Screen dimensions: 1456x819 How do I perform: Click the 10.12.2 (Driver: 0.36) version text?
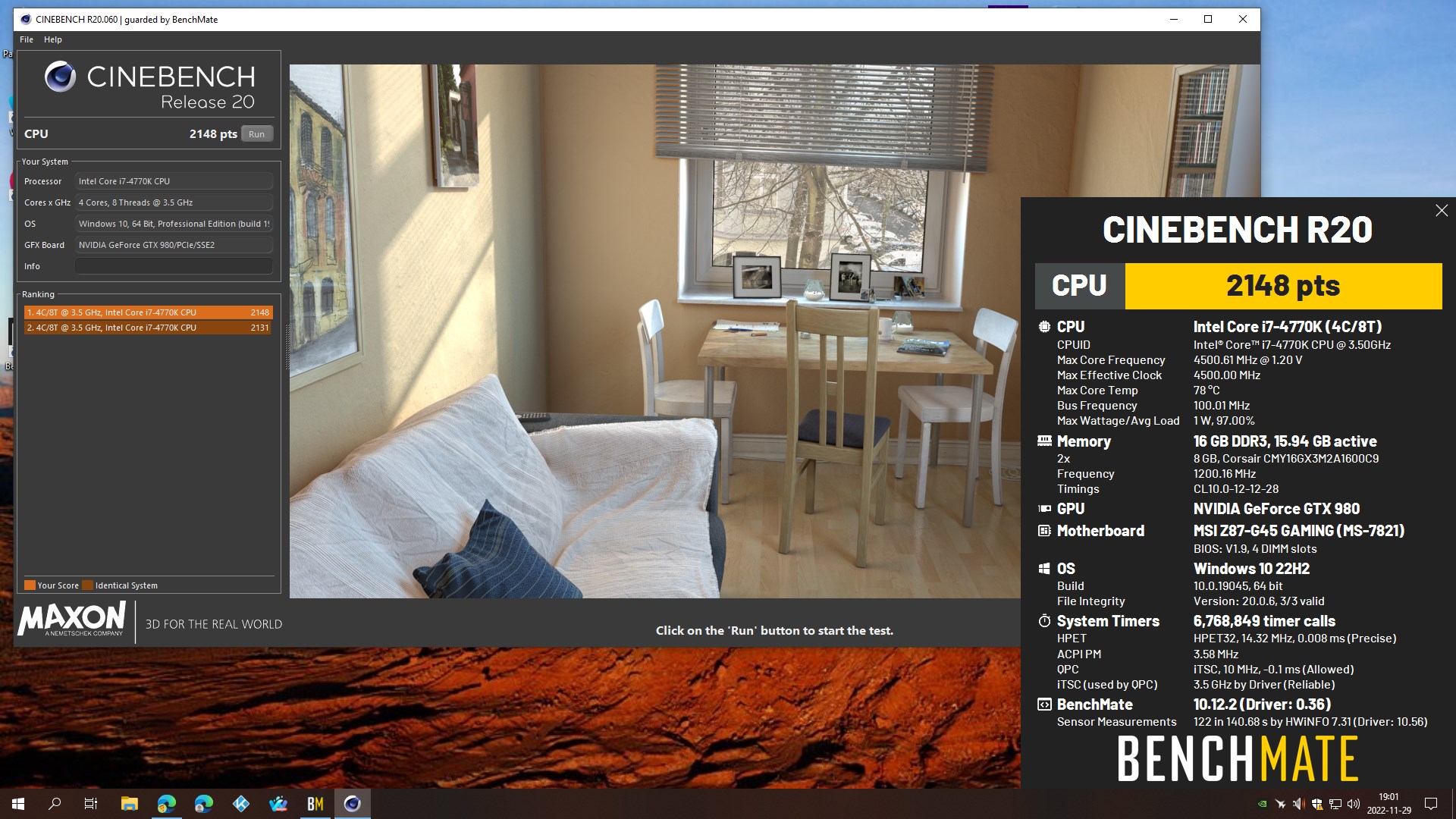tap(1263, 704)
